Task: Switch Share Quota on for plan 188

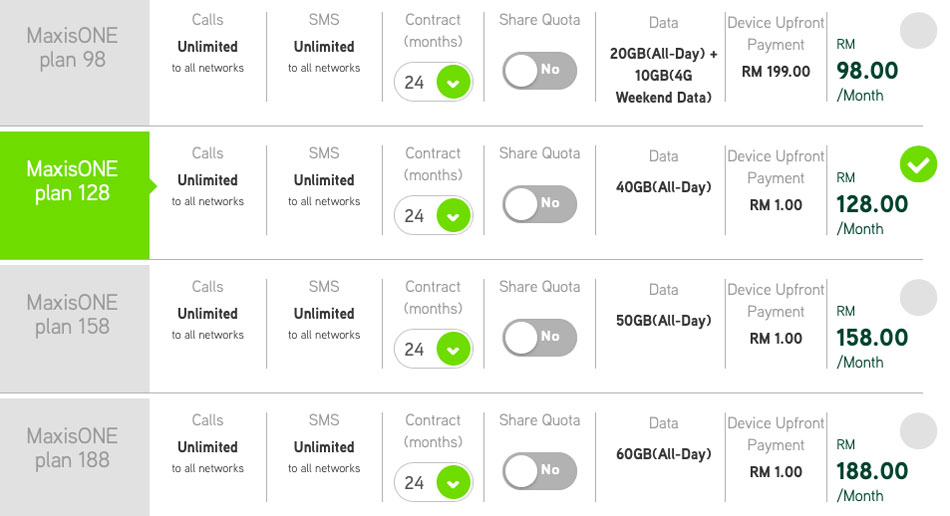Action: [539, 471]
